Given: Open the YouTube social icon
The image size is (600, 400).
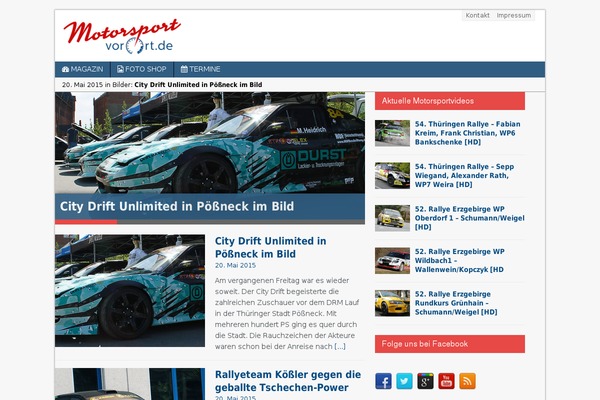Looking at the screenshot, I should (x=446, y=381).
